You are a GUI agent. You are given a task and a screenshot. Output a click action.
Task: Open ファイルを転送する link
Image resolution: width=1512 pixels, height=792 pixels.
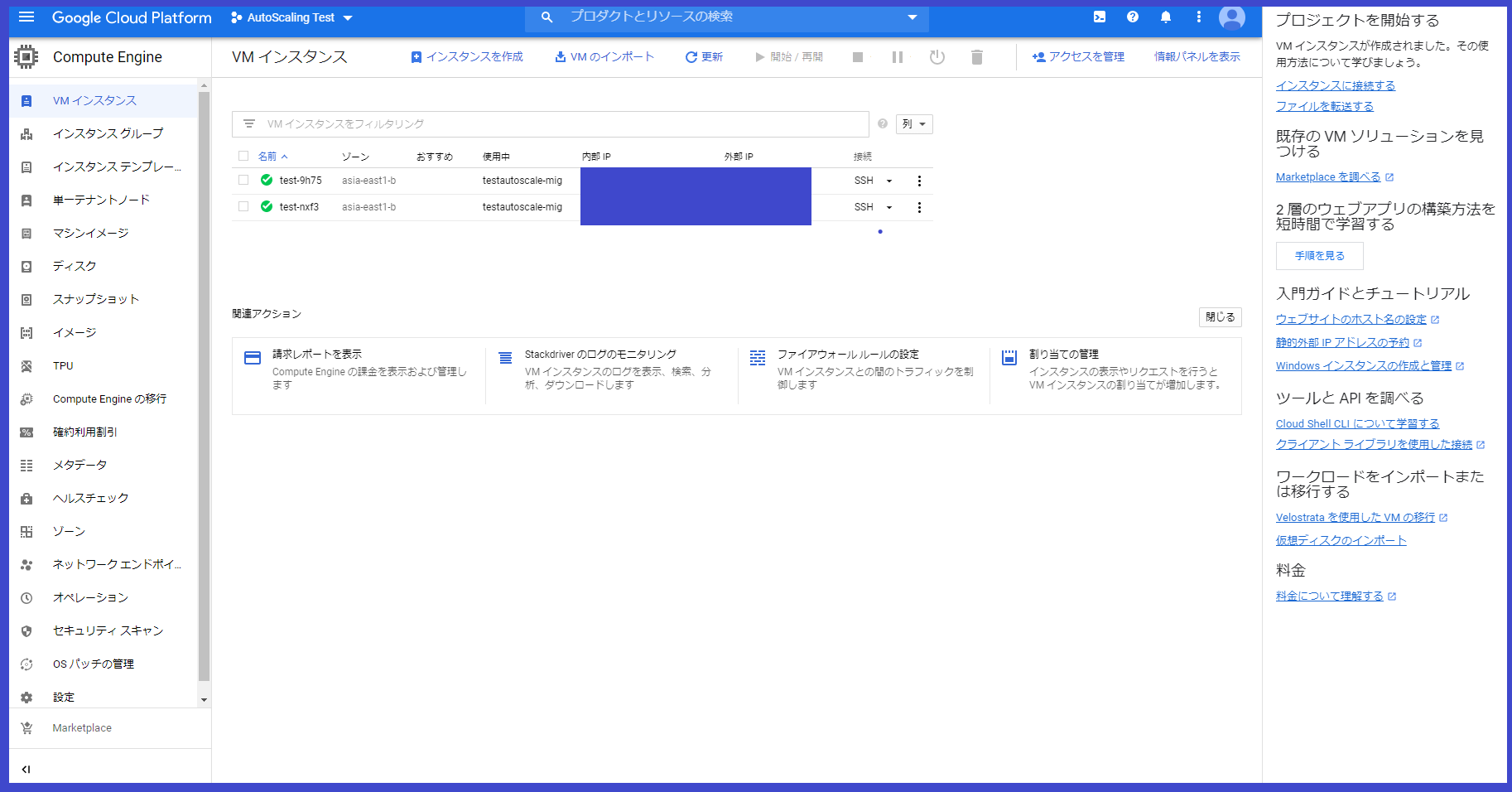[x=1325, y=107]
